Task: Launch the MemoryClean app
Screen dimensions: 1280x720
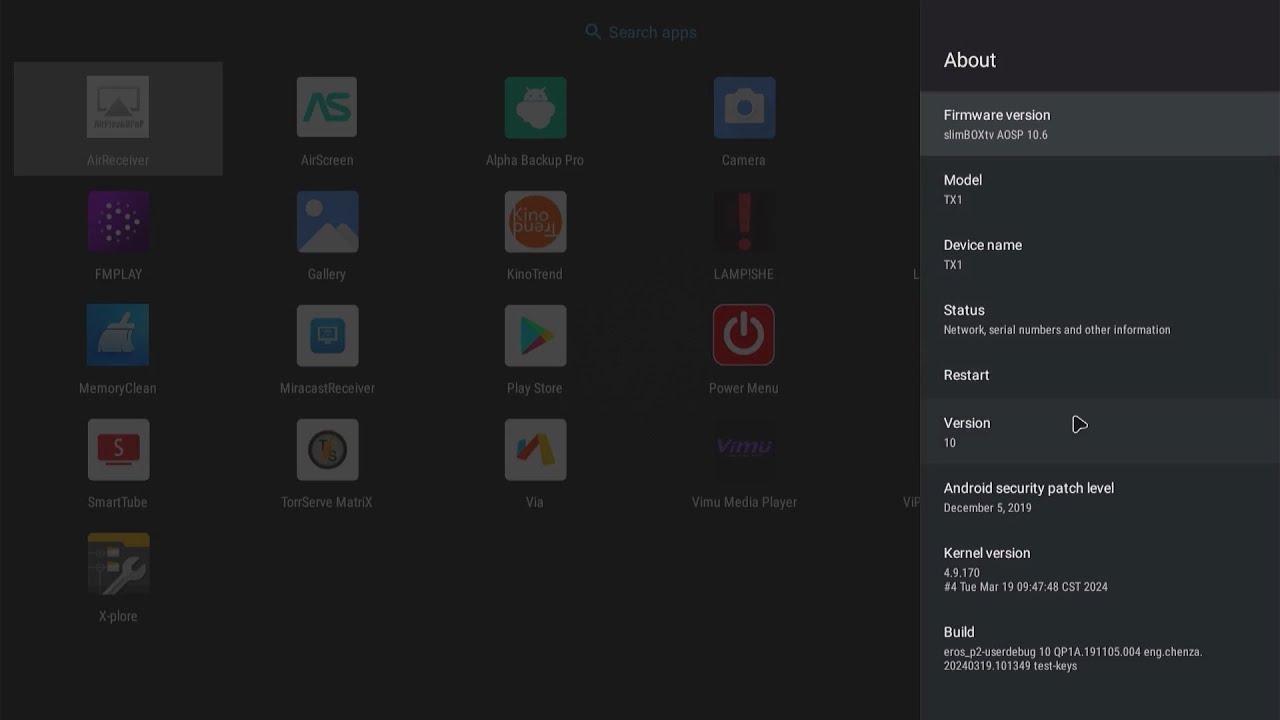Action: 118,335
